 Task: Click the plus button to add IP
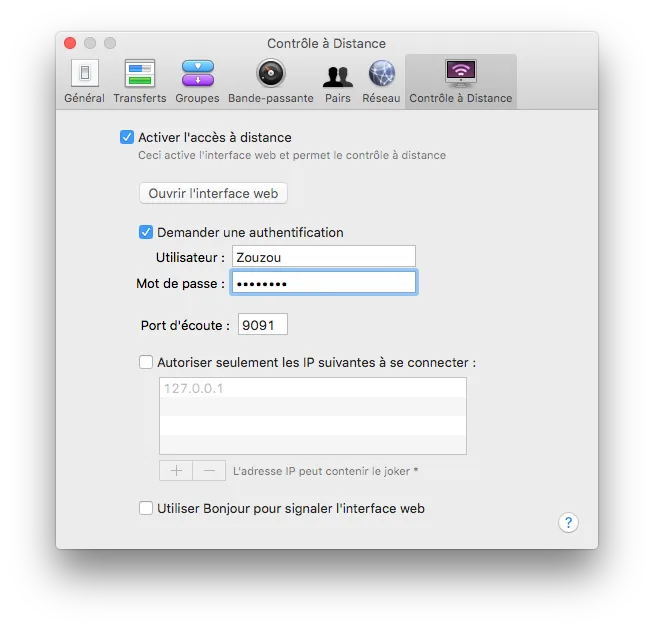pyautogui.click(x=176, y=471)
